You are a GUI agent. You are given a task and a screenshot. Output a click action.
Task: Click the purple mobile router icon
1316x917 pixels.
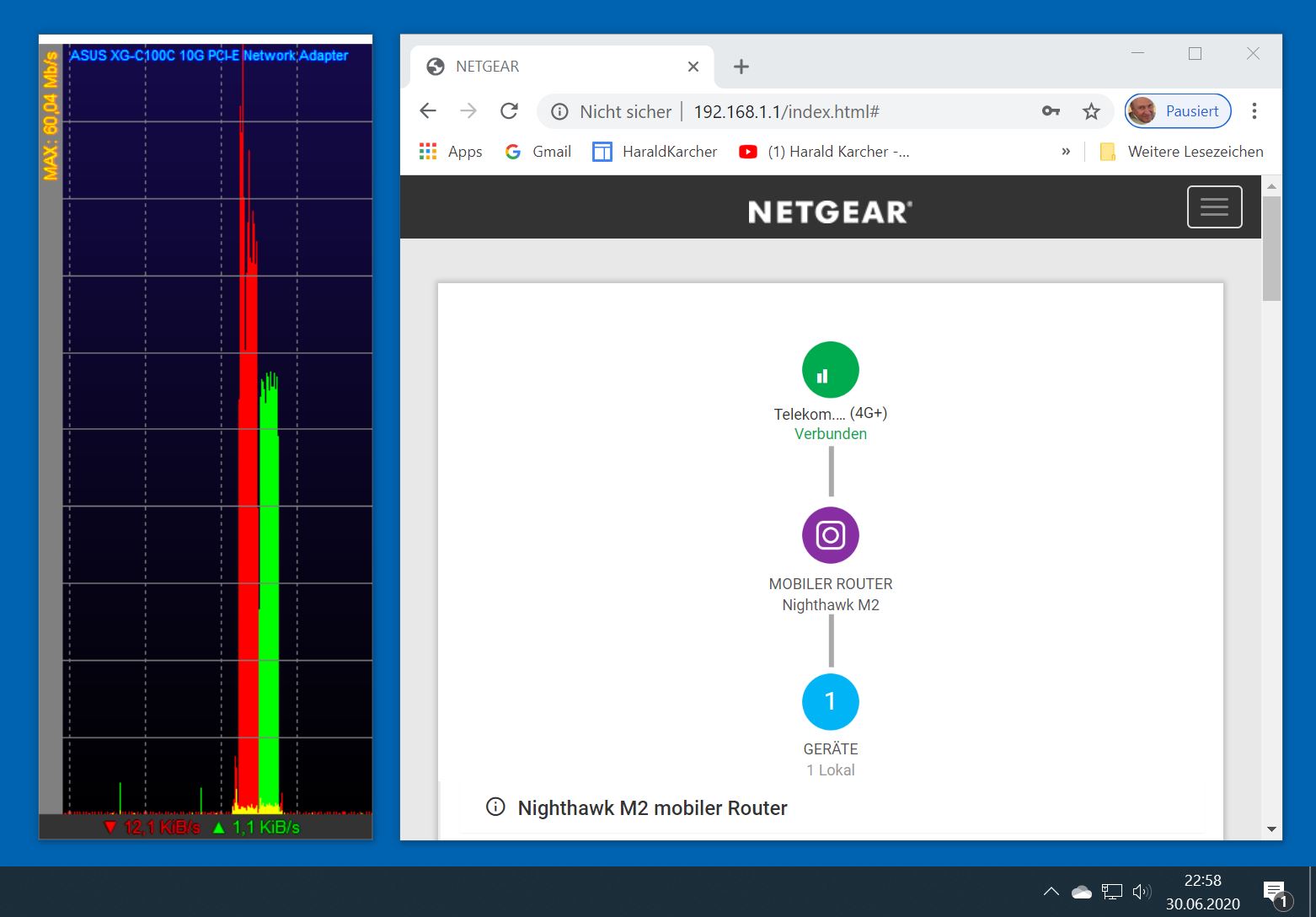coord(830,535)
